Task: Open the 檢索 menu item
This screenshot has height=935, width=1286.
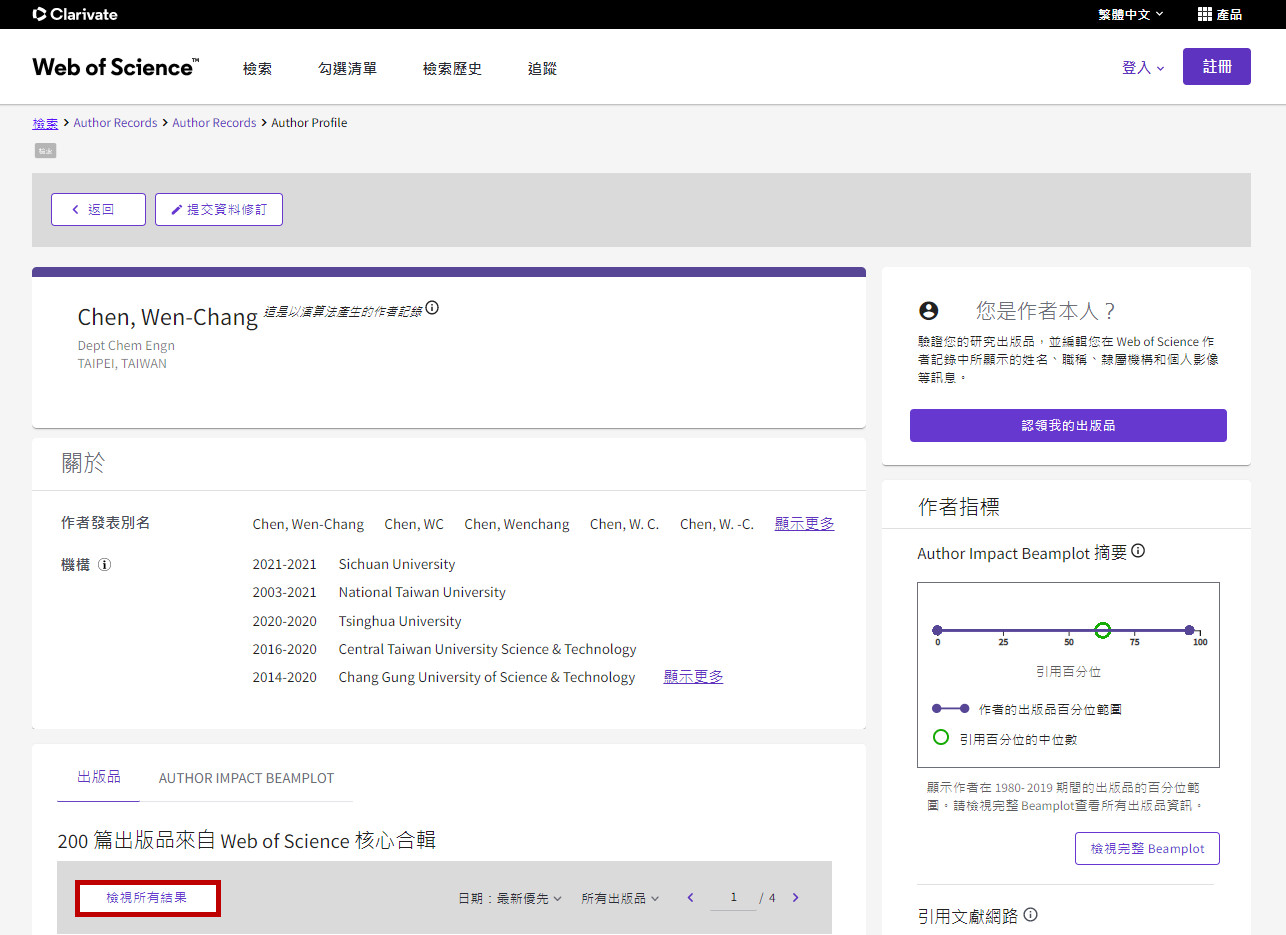Action: click(257, 68)
